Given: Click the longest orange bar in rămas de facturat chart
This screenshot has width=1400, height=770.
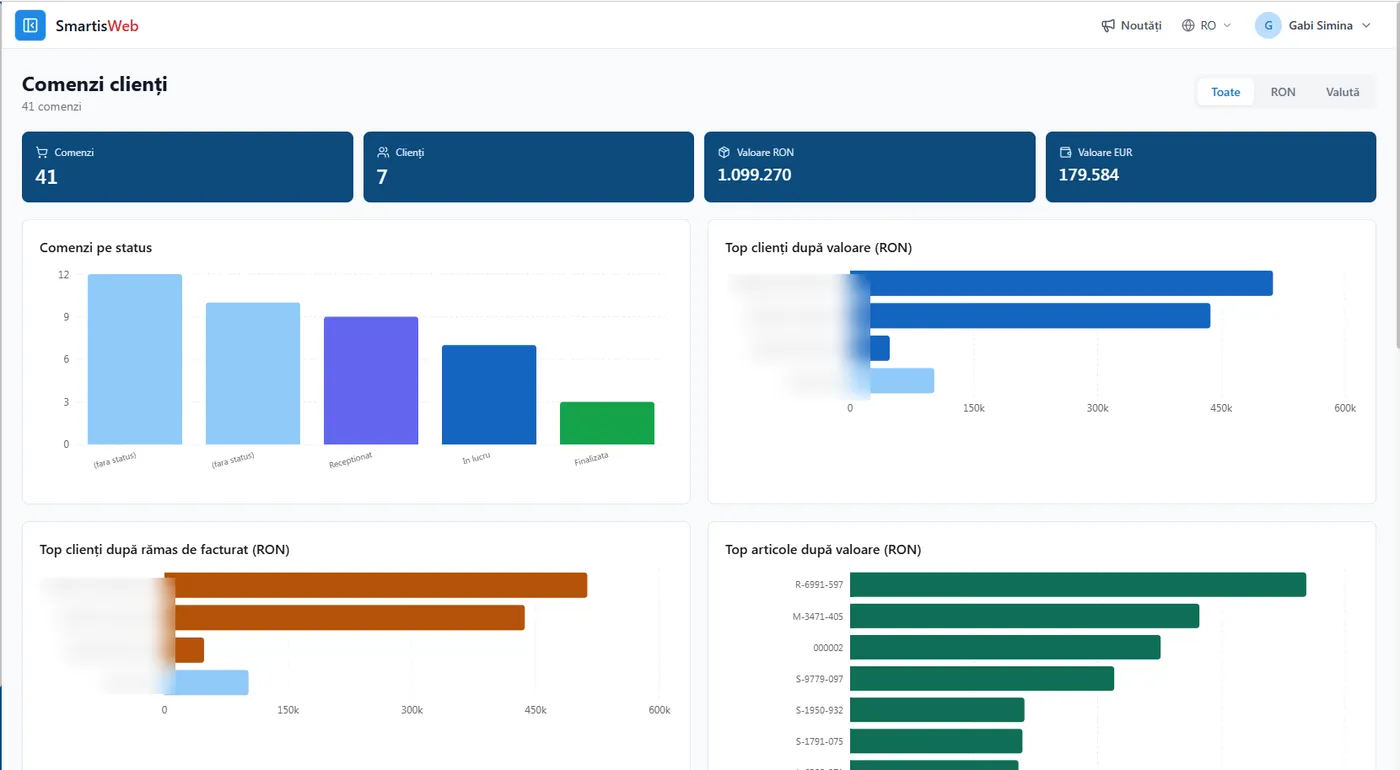Looking at the screenshot, I should (x=375, y=585).
